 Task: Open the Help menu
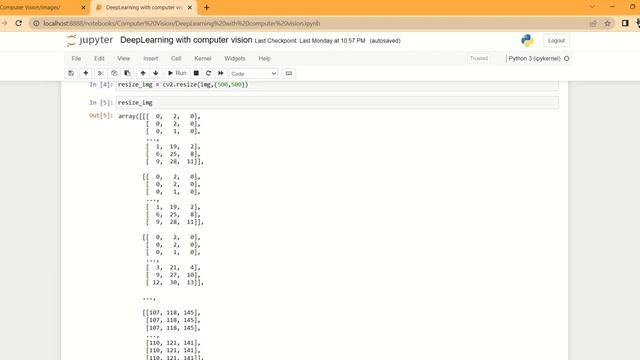pos(264,58)
